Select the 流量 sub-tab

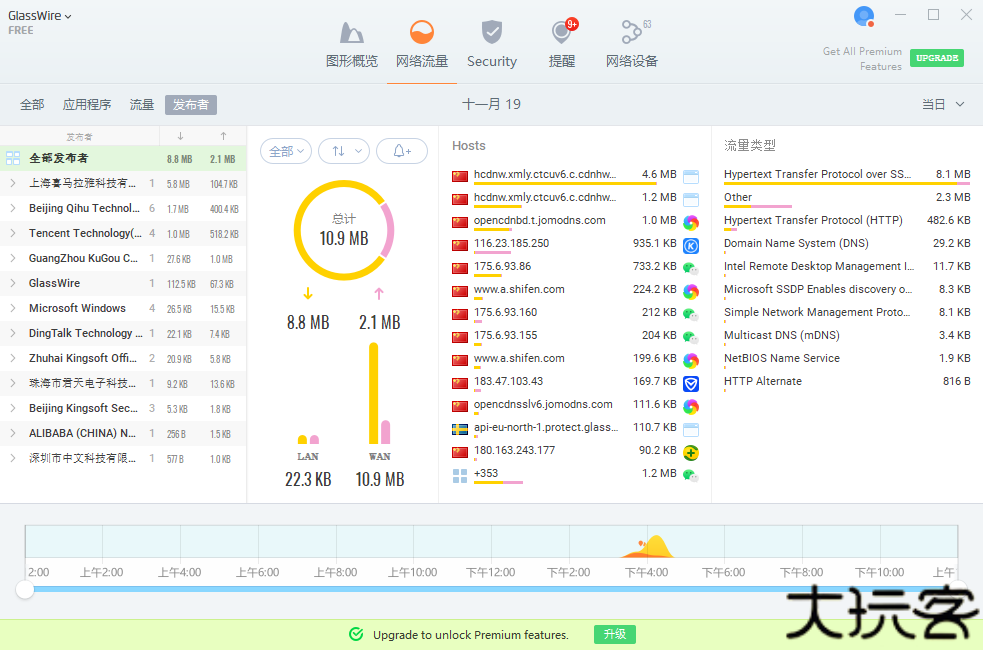pos(142,105)
